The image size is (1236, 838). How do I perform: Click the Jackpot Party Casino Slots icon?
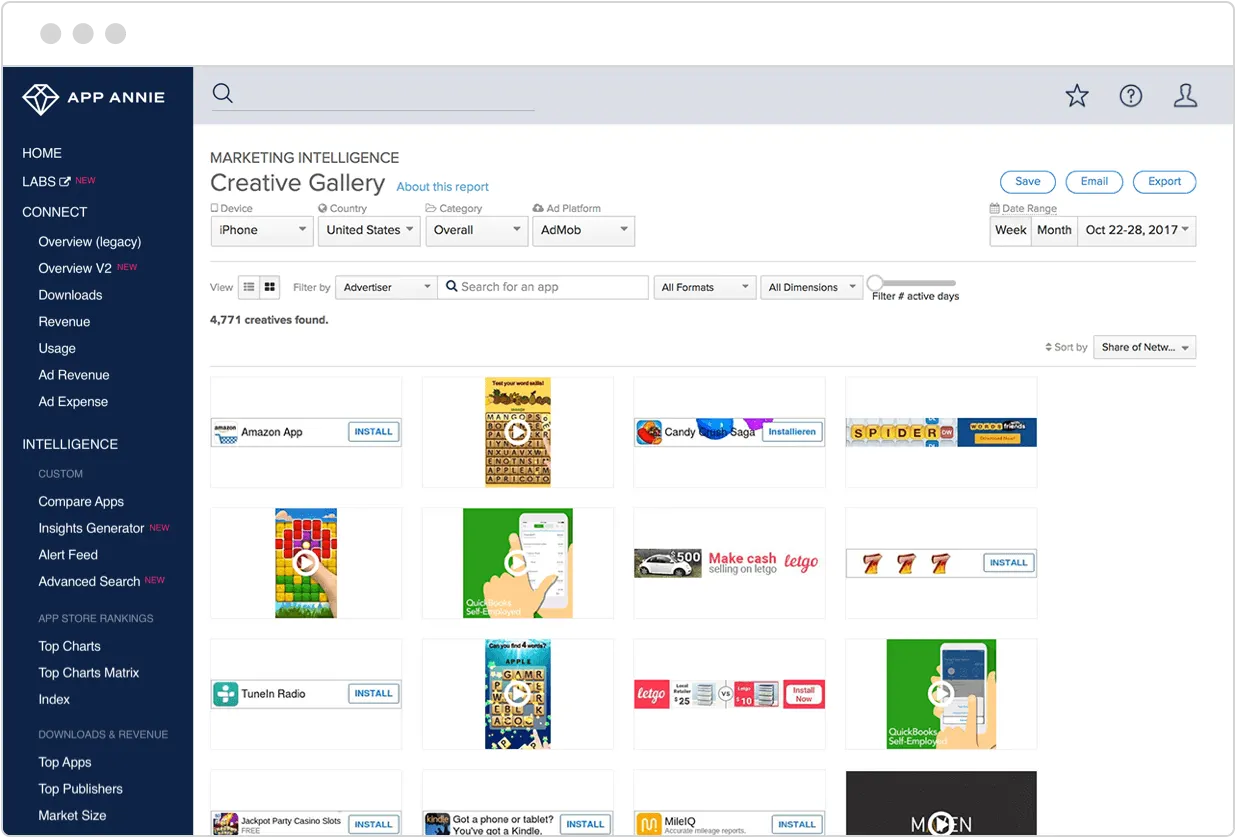226,825
